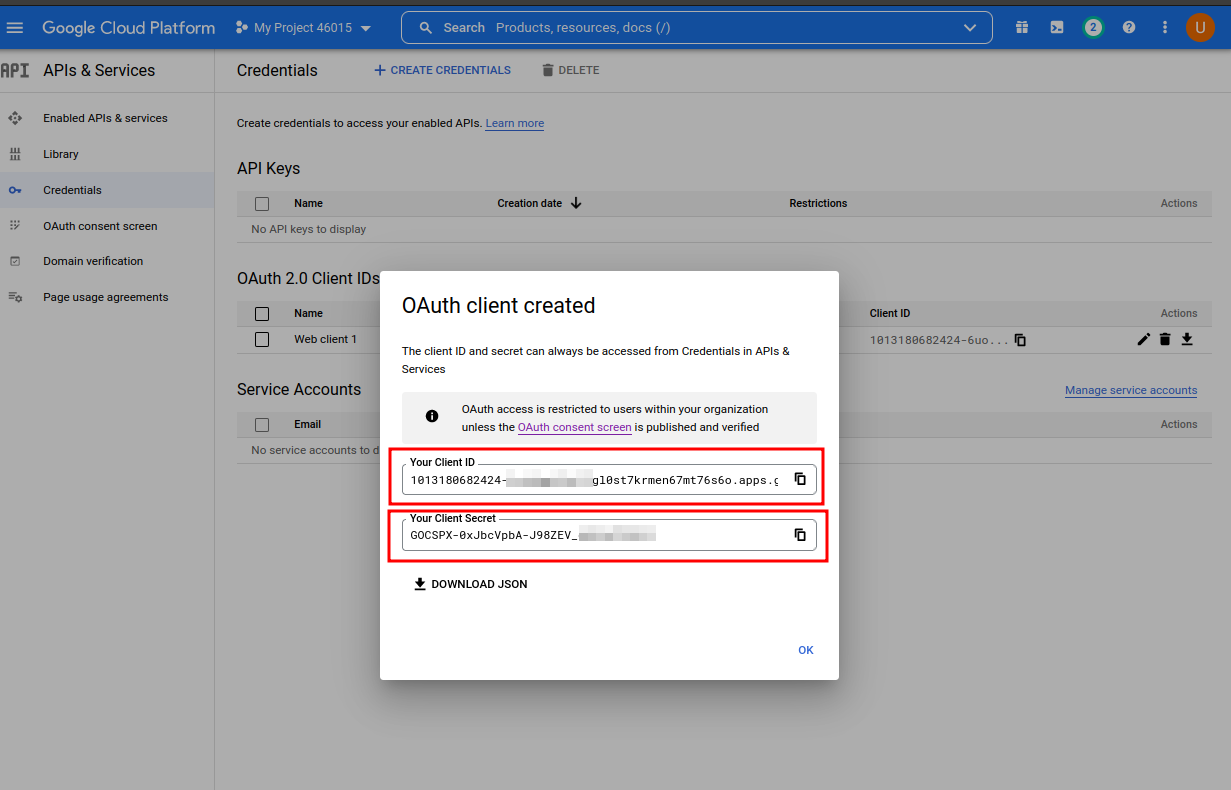Expand the My Project 46015 selector
The width and height of the screenshot is (1231, 790).
(303, 28)
